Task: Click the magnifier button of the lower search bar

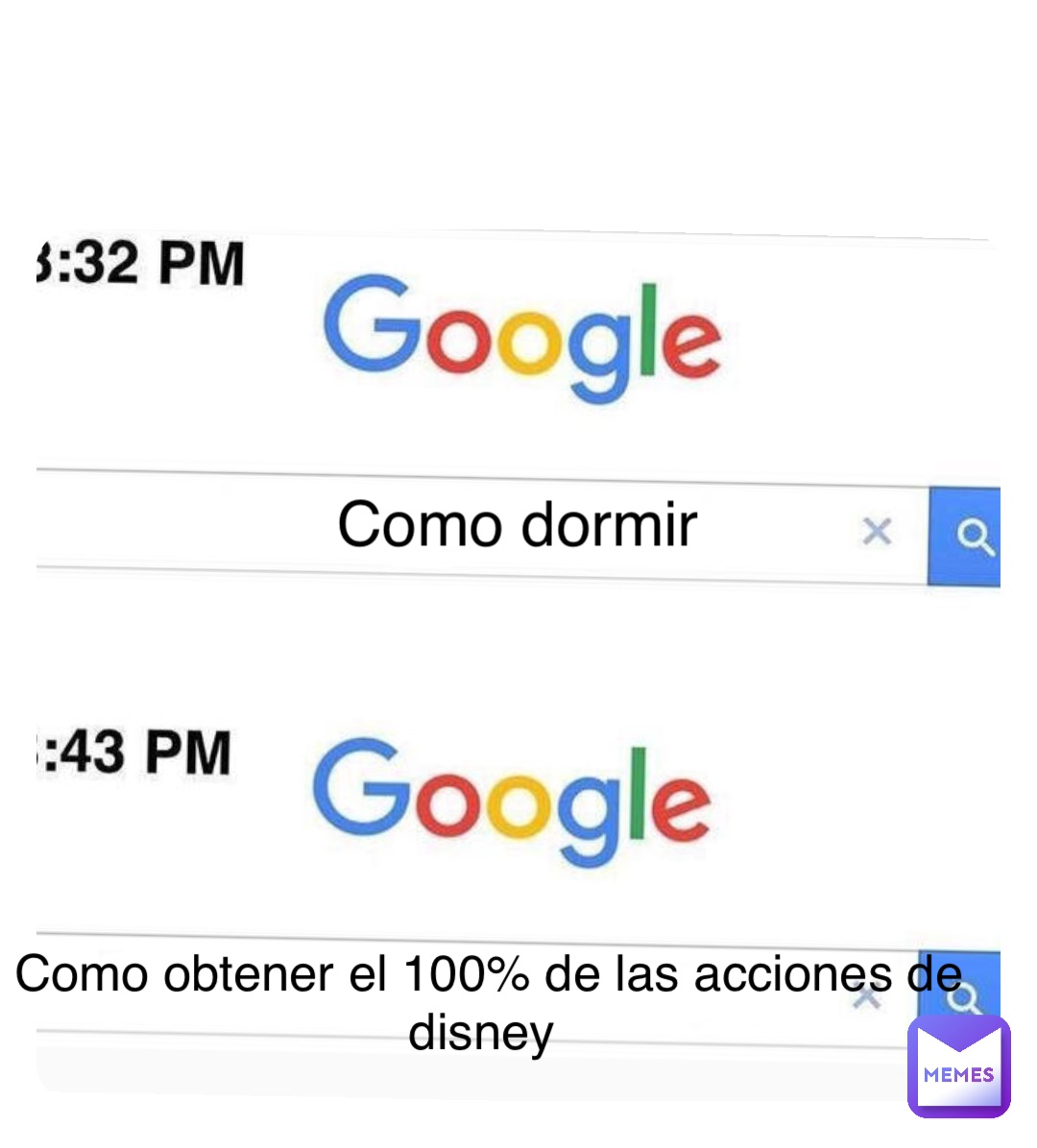Action: [961, 984]
